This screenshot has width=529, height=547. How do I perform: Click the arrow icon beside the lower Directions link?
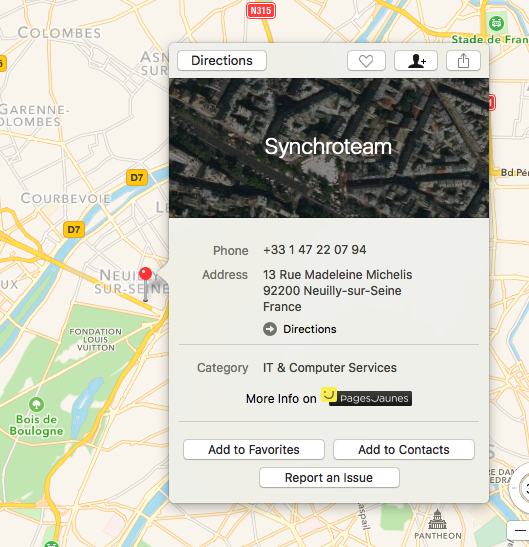[270, 329]
